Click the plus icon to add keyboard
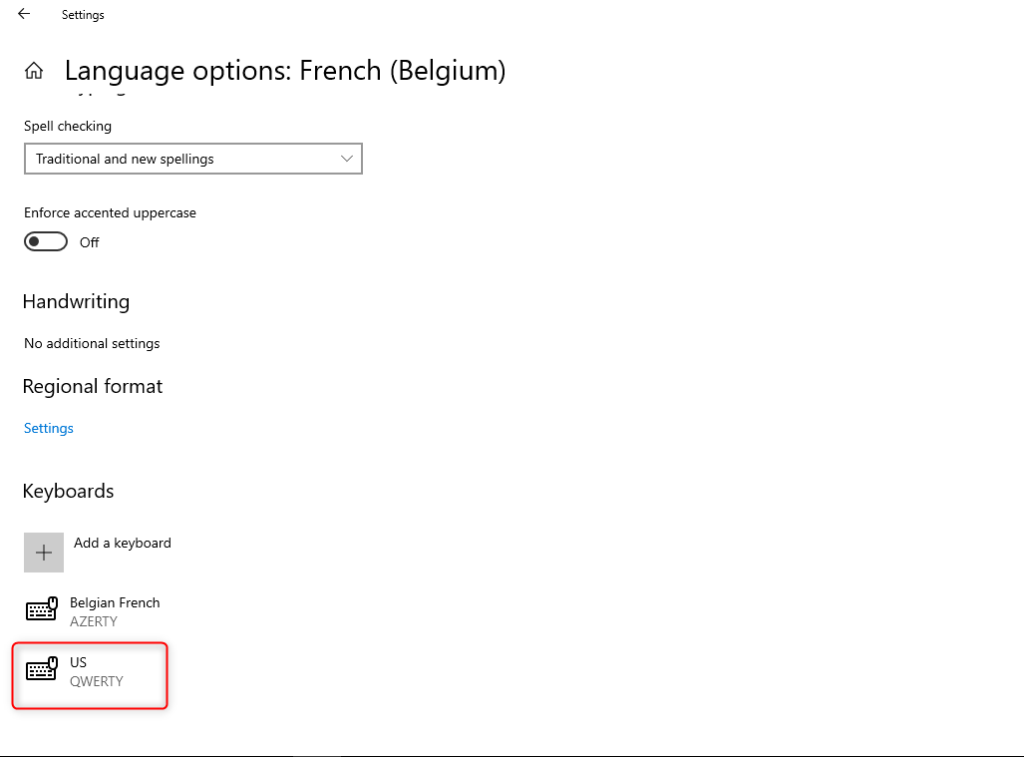 (44, 553)
